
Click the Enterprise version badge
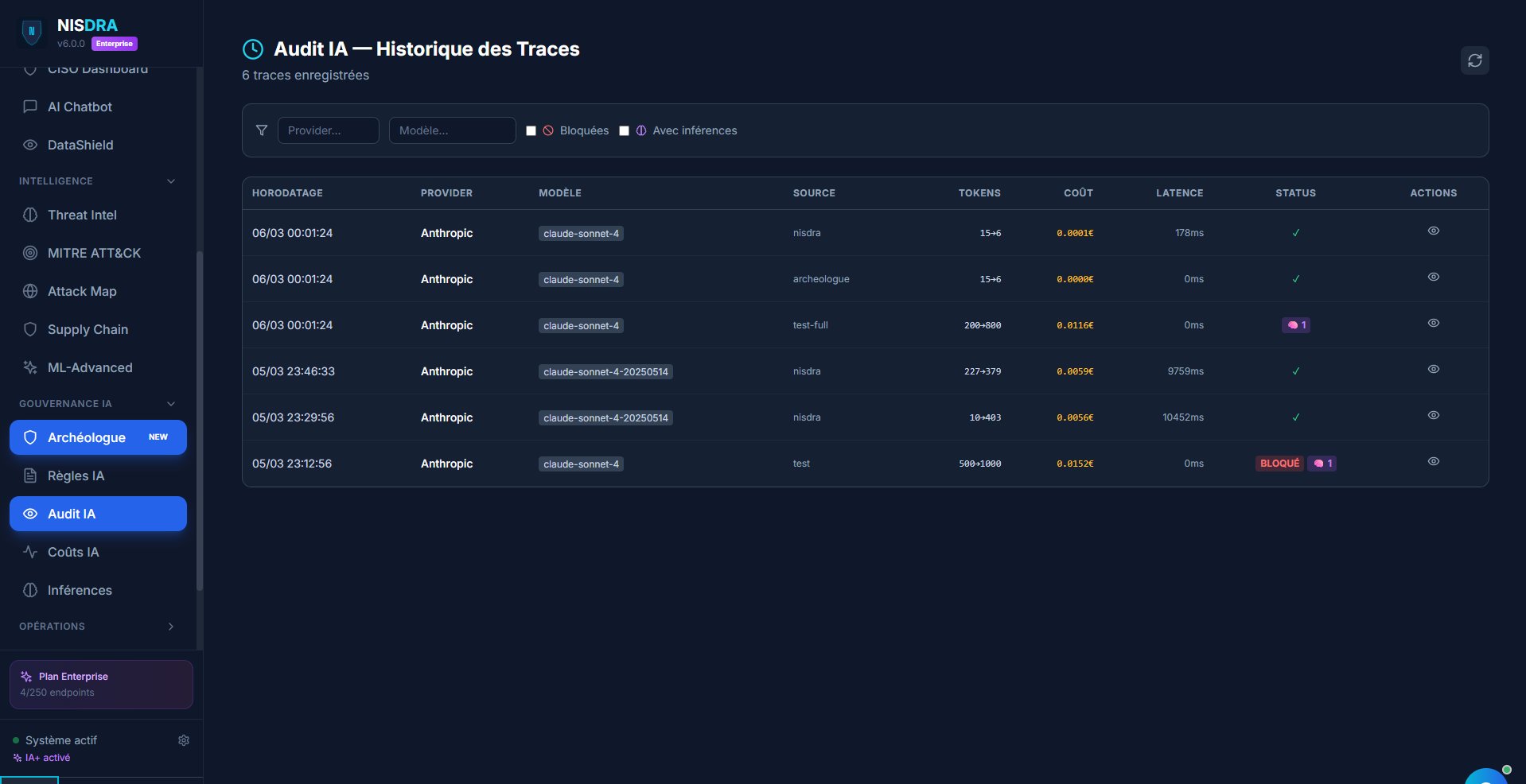(115, 44)
